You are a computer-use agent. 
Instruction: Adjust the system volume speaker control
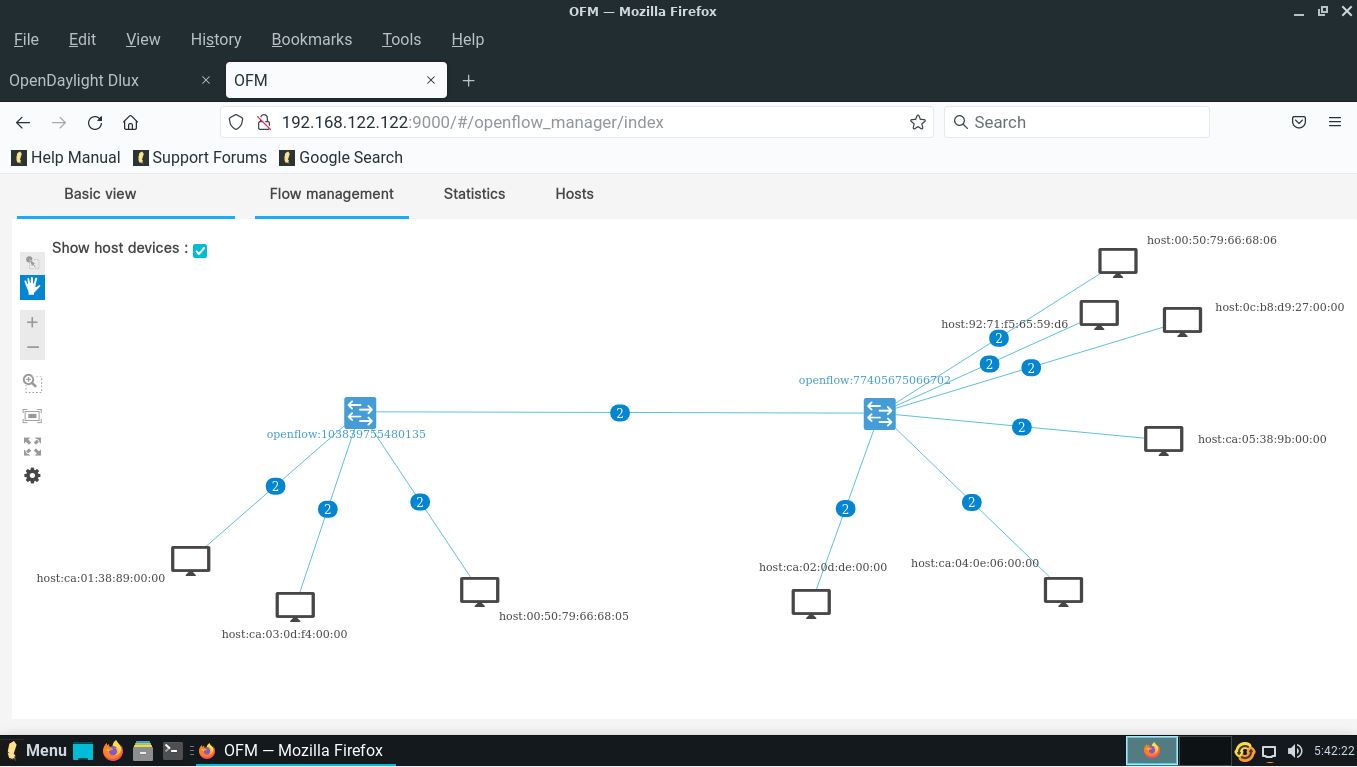(1295, 750)
